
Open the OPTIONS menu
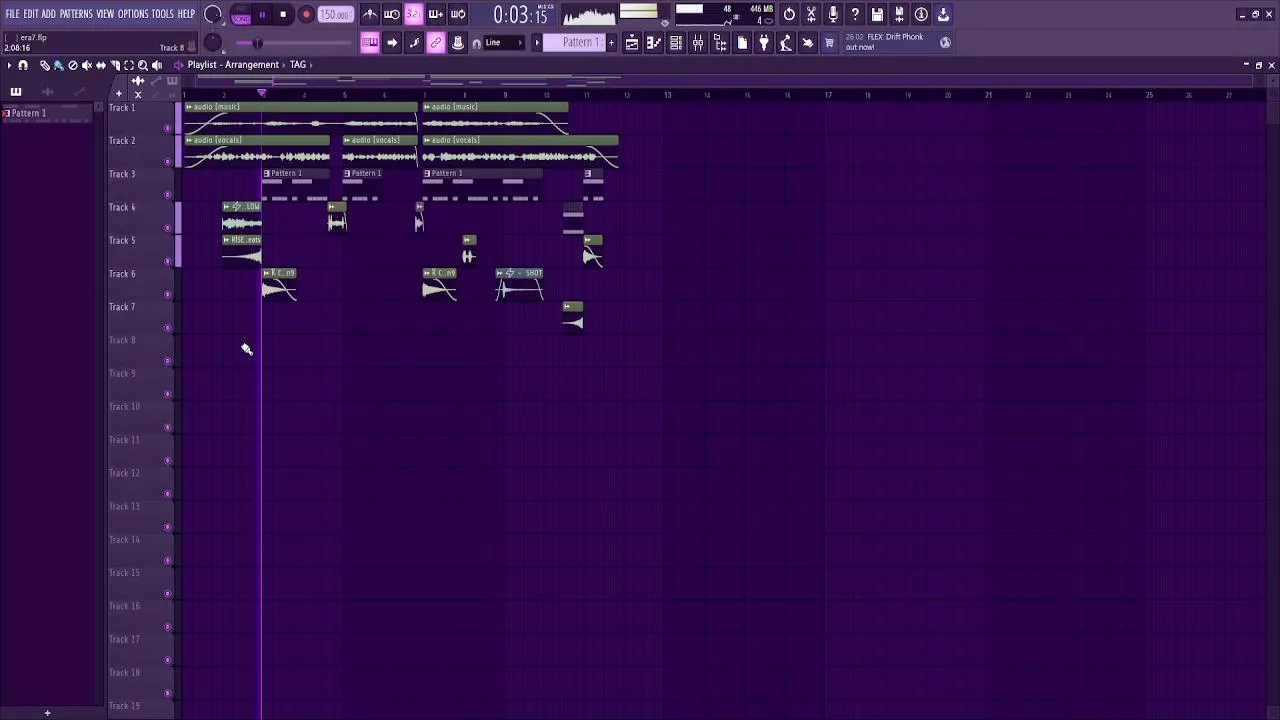(x=133, y=14)
